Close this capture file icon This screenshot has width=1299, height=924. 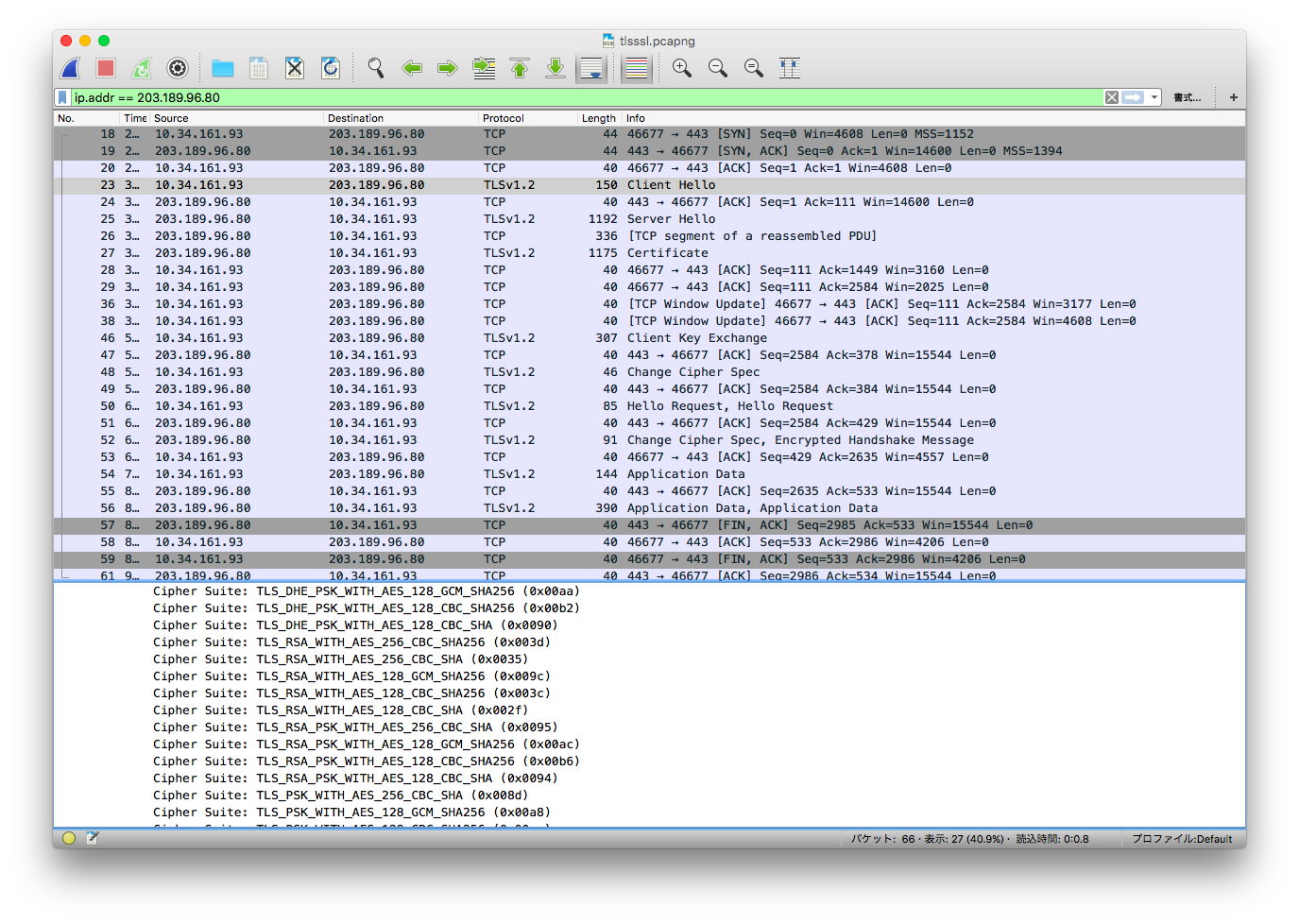click(x=295, y=68)
